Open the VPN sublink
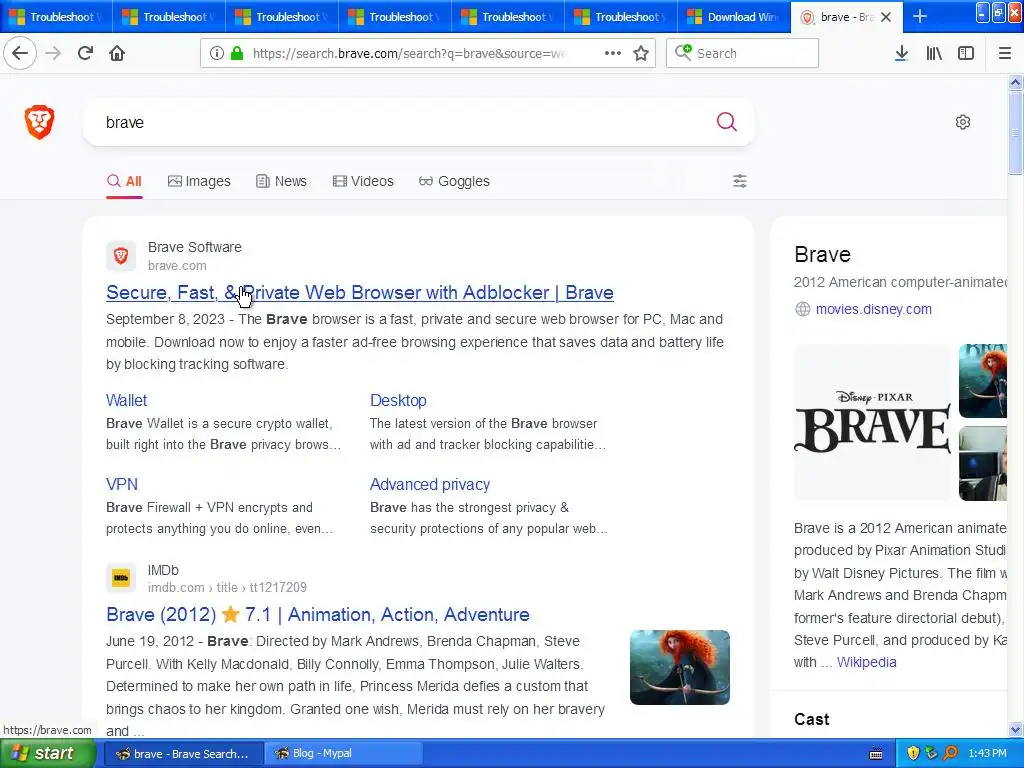Image resolution: width=1024 pixels, height=768 pixels. [122, 485]
